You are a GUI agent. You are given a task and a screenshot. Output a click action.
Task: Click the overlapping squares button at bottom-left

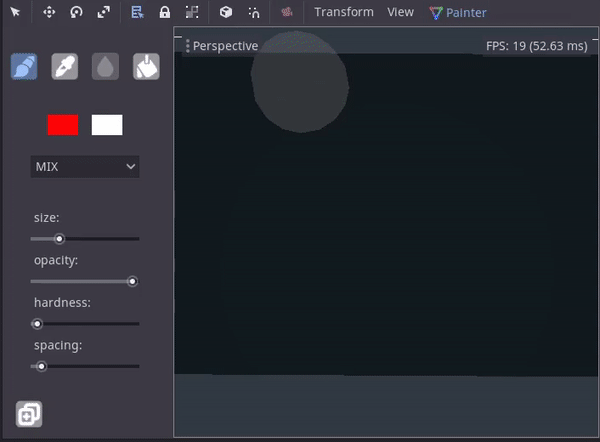coord(29,413)
